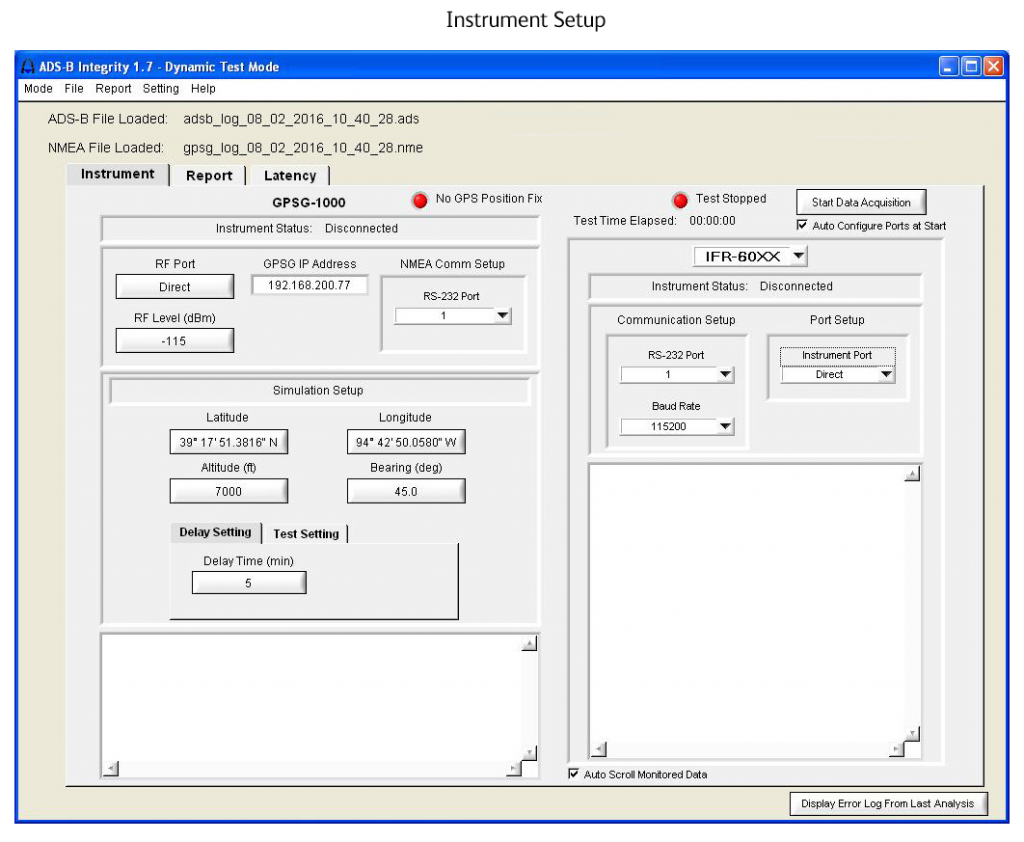
Task: Switch to the Latency tab
Action: point(290,176)
